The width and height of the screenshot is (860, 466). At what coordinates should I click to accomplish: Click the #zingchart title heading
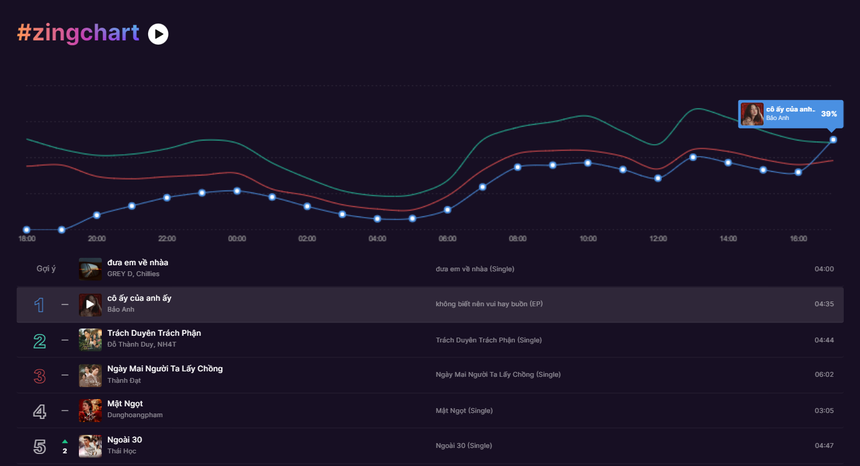(78, 33)
